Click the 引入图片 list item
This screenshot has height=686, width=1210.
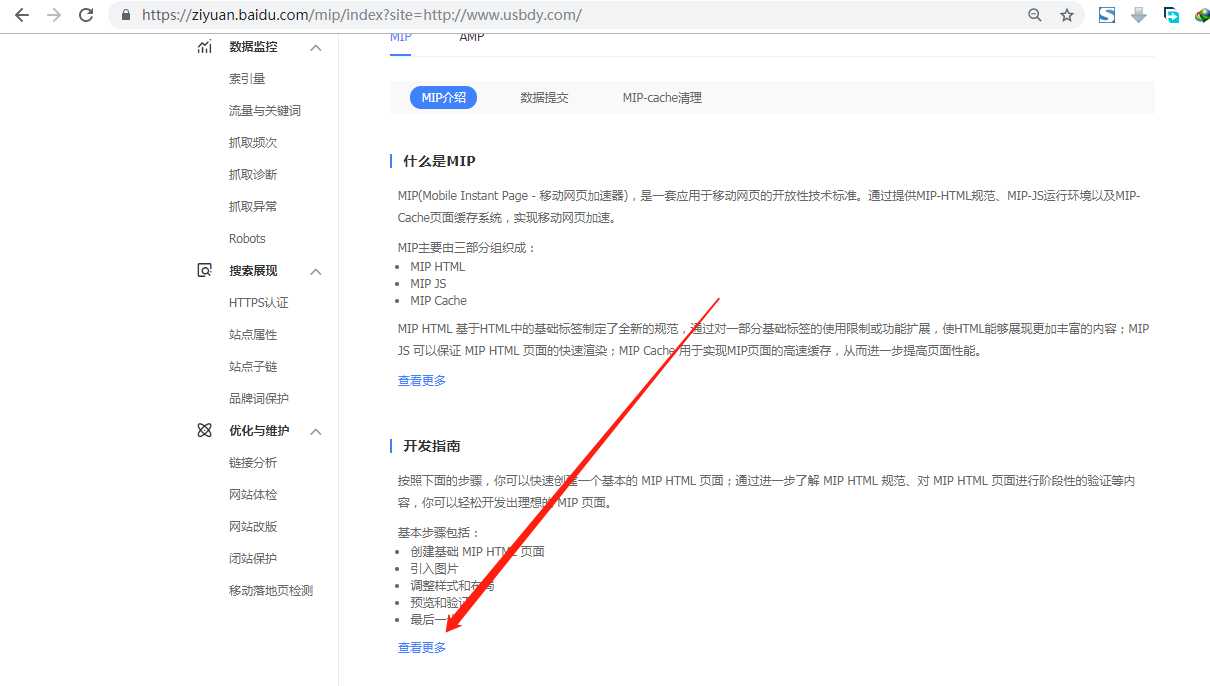(x=434, y=569)
